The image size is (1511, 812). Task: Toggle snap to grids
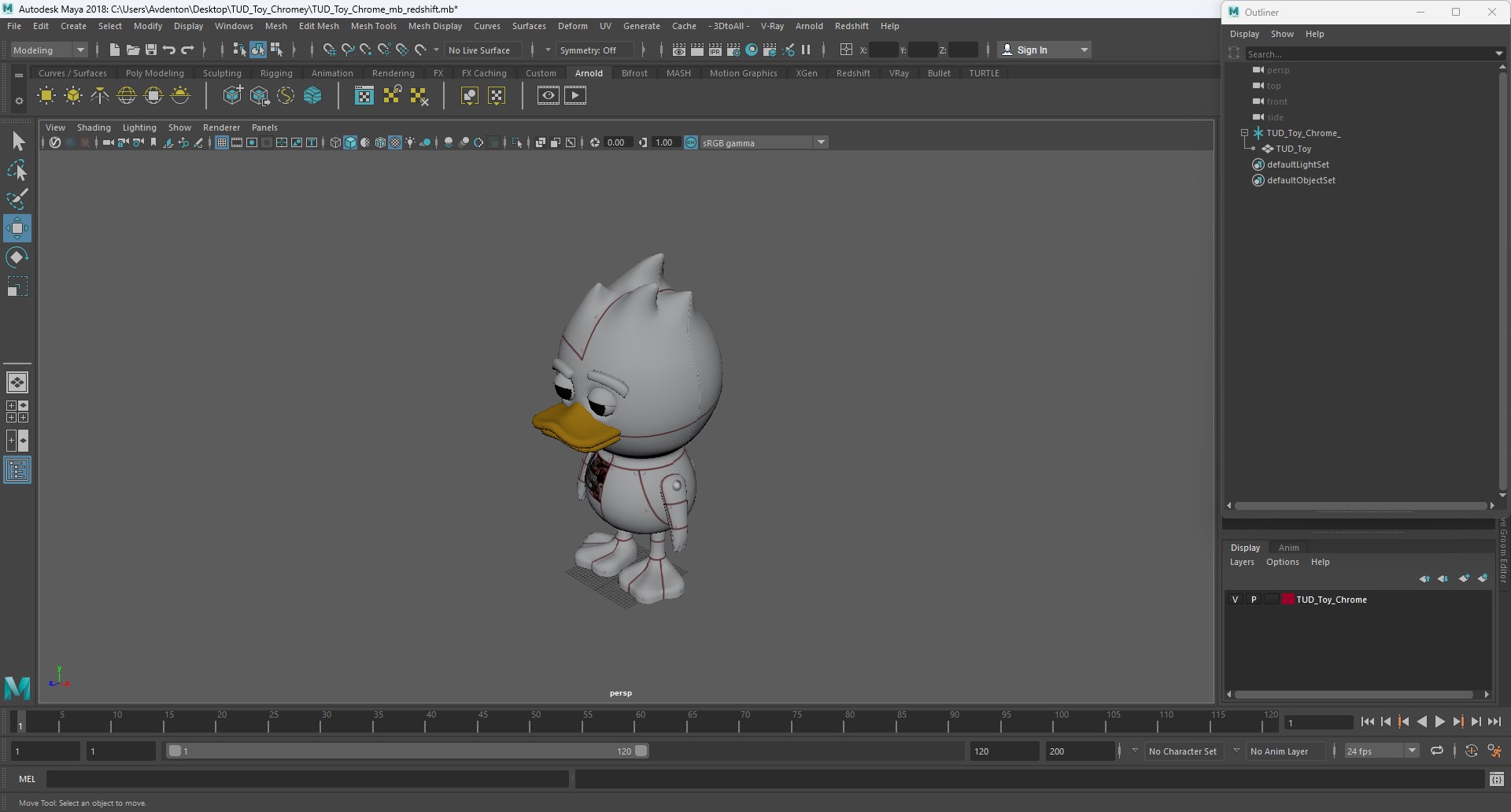click(x=330, y=50)
